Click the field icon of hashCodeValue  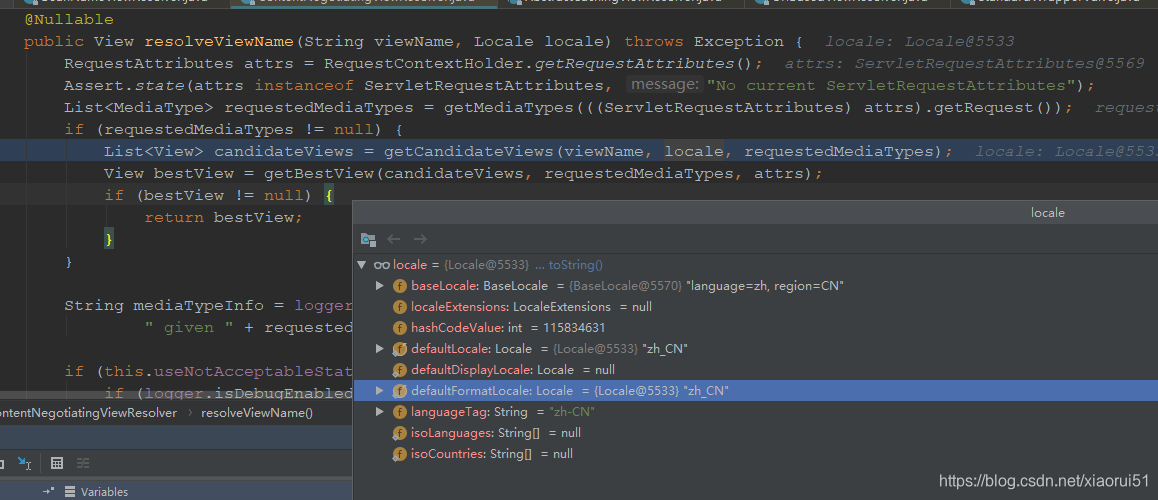pyautogui.click(x=400, y=328)
